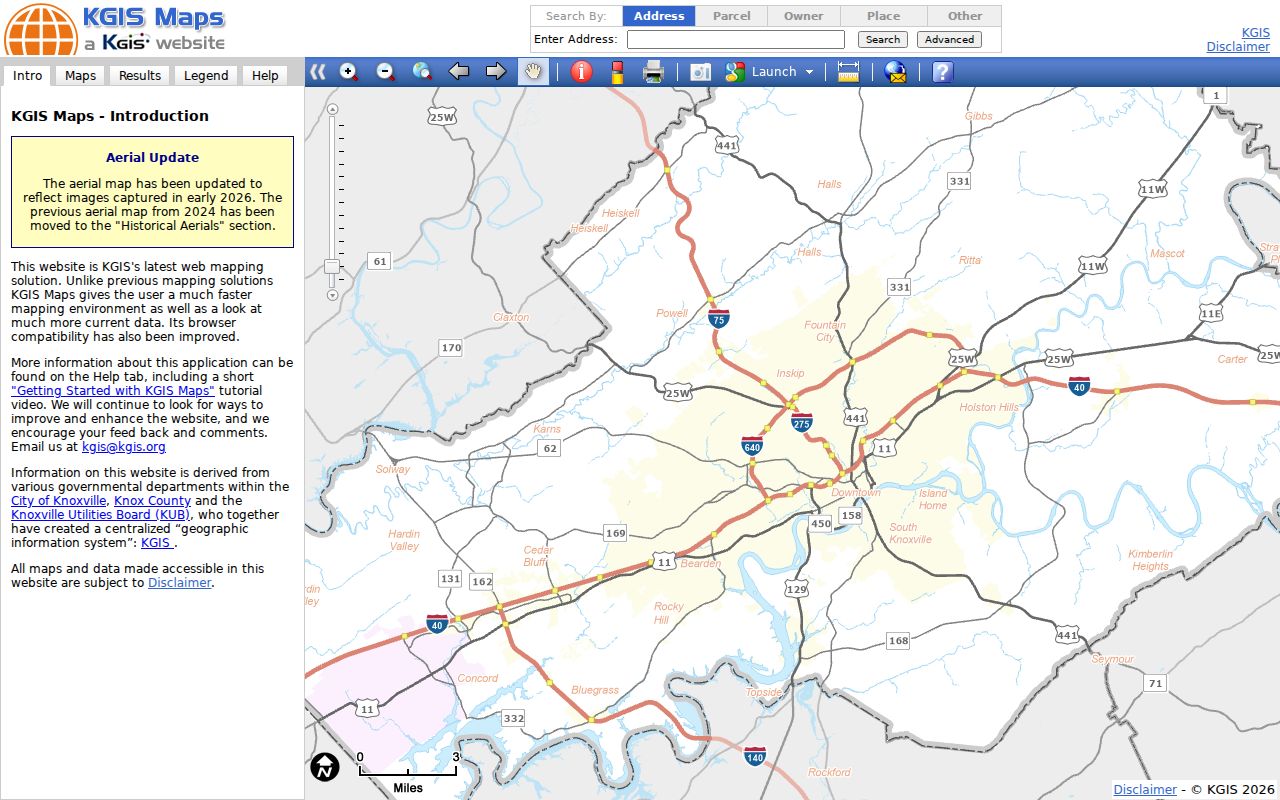Switch to the Maps tab
This screenshot has width=1280, height=800.
click(x=80, y=76)
